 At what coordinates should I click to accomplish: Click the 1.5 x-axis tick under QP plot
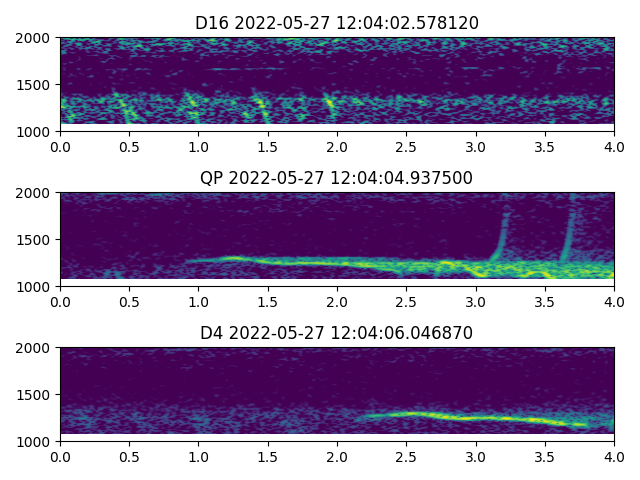(x=268, y=301)
